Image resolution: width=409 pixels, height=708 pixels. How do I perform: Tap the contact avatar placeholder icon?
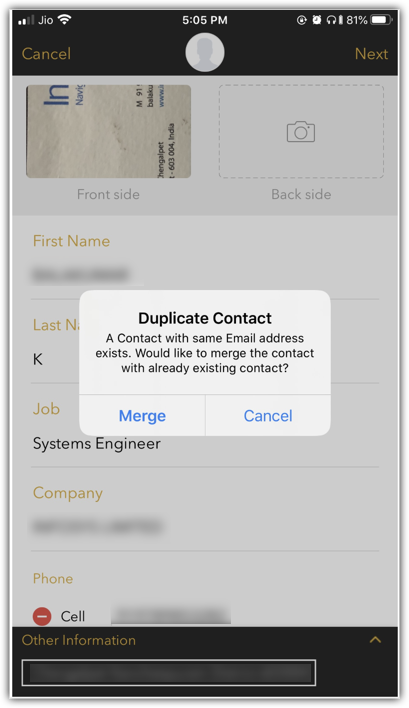pos(204,52)
